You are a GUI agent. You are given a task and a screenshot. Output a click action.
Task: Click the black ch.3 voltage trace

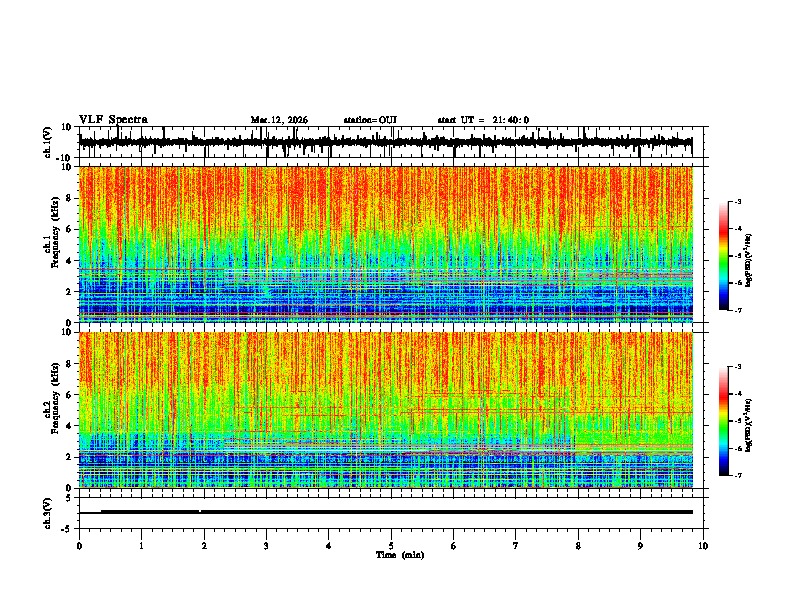[x=385, y=512]
